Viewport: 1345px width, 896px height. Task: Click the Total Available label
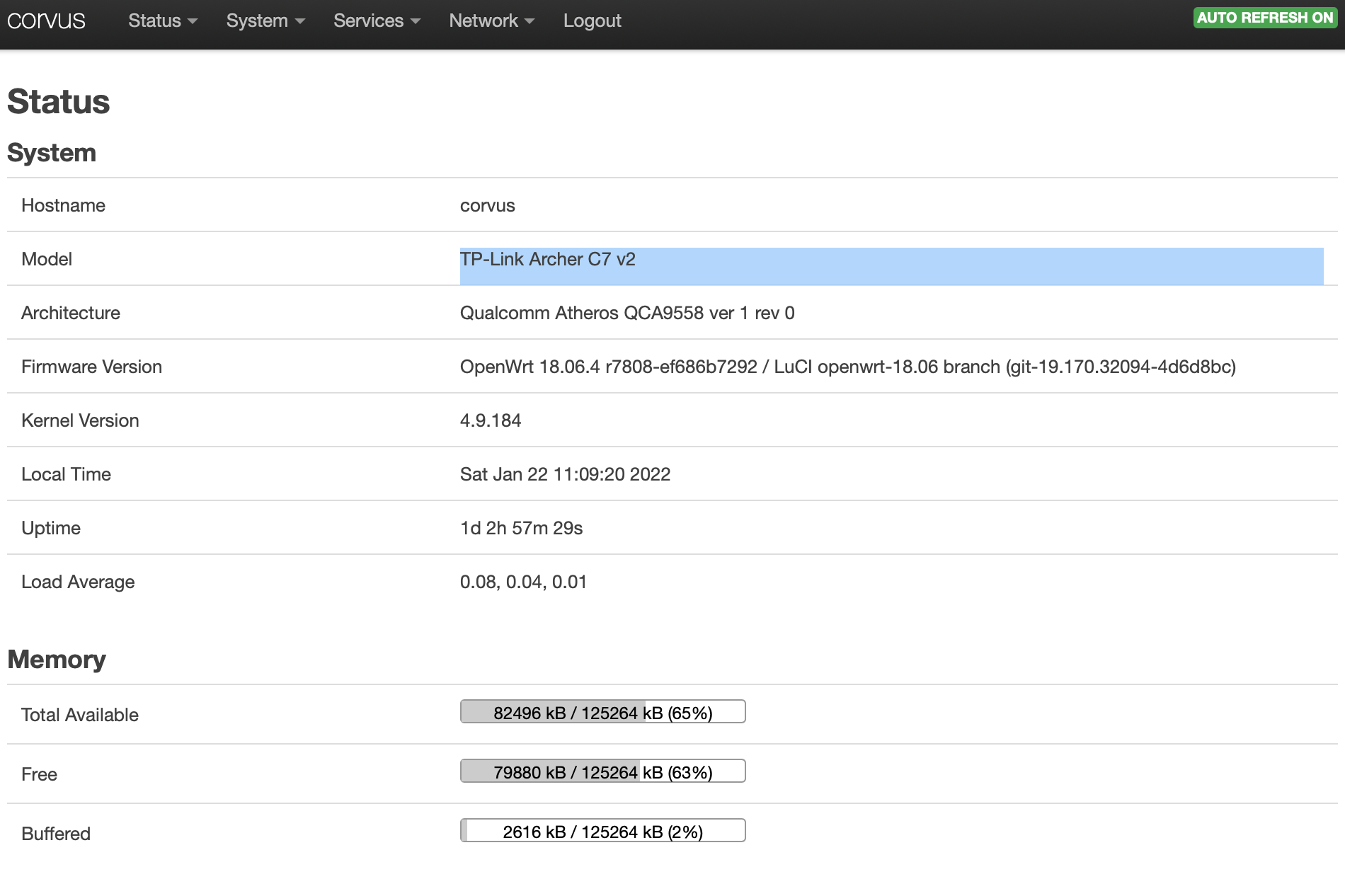click(80, 715)
